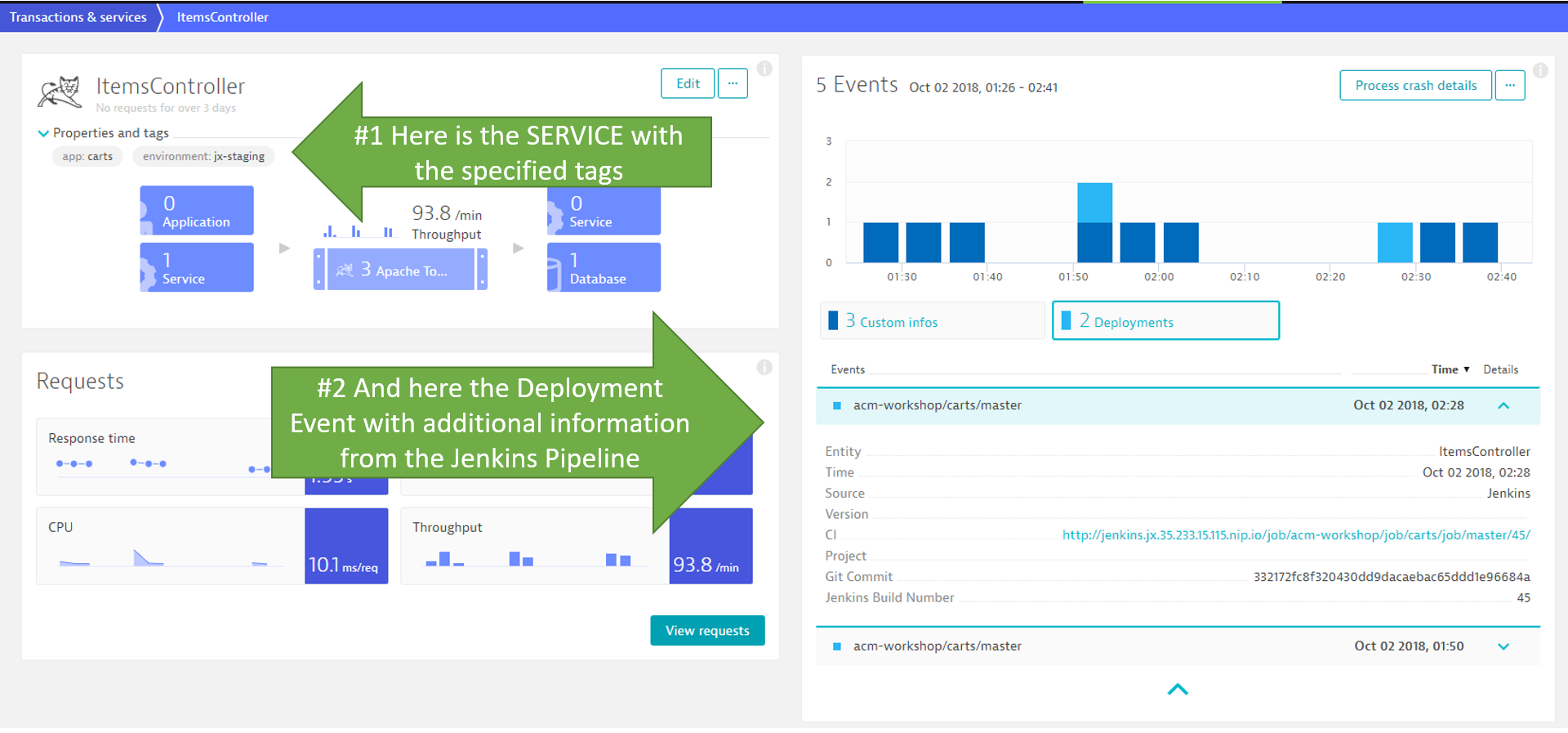
Task: Open the events panel more options menu
Action: 1509,85
